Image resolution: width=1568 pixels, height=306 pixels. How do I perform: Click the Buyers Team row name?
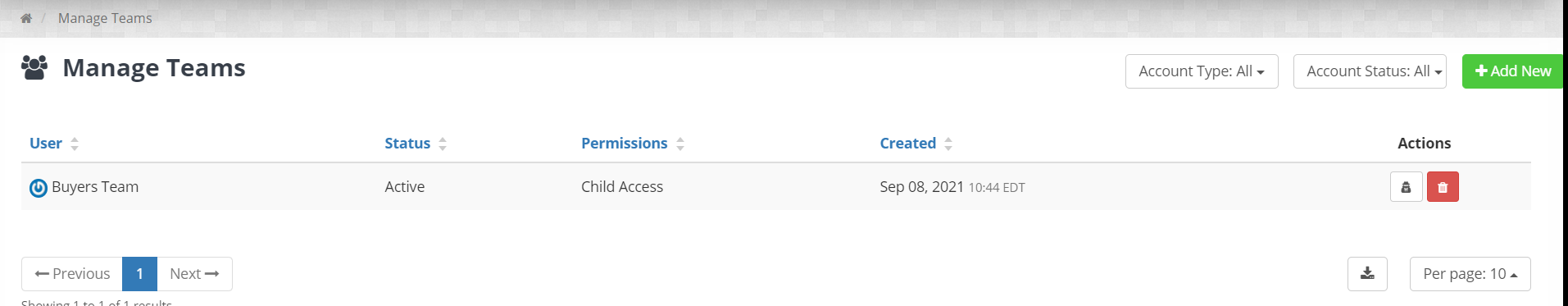[x=95, y=187]
